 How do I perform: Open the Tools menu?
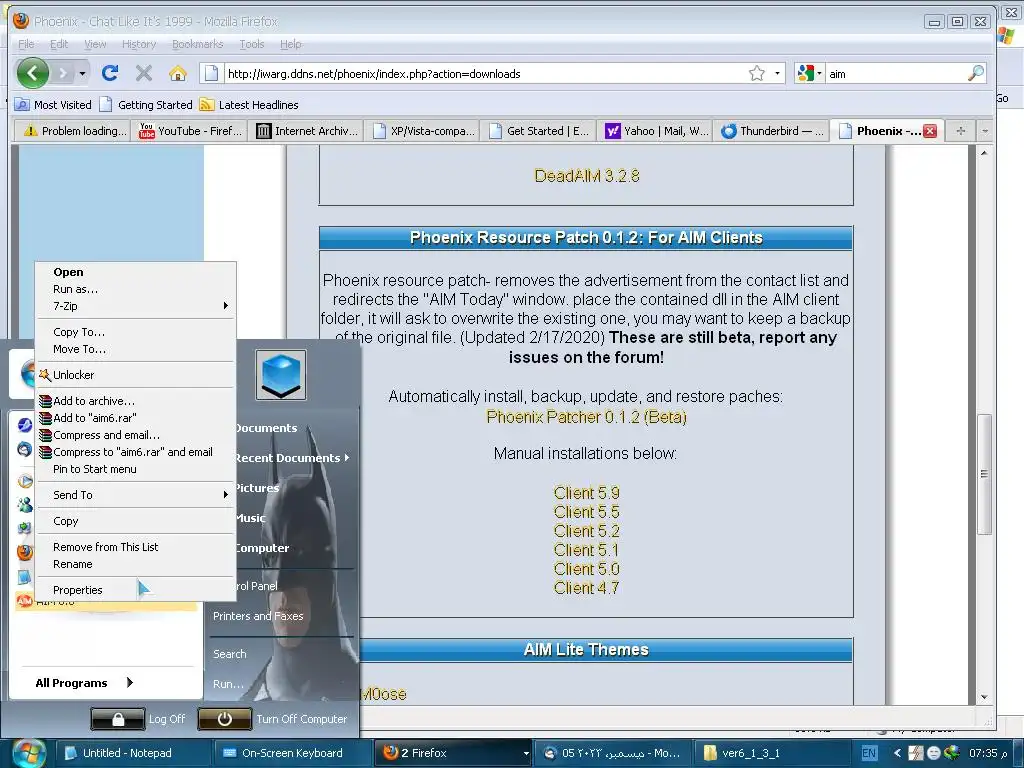(251, 44)
